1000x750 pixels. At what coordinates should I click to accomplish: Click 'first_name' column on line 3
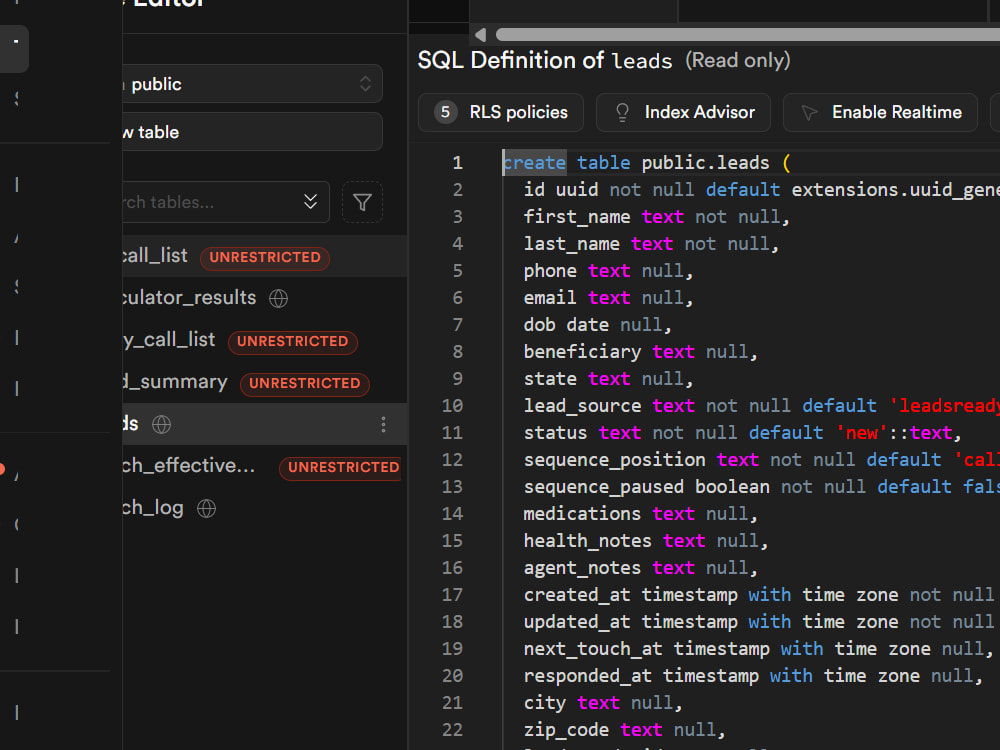pyautogui.click(x=577, y=217)
